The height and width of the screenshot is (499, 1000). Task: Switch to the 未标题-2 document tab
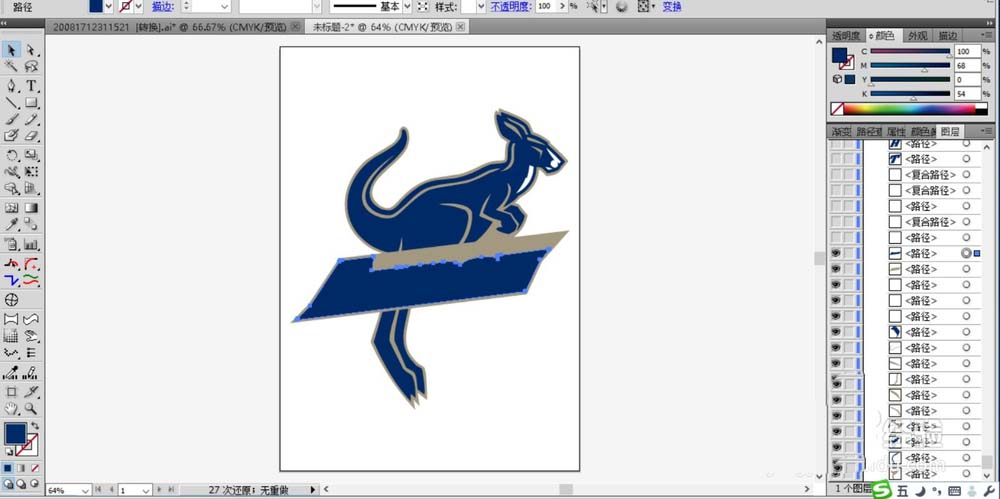[381, 27]
